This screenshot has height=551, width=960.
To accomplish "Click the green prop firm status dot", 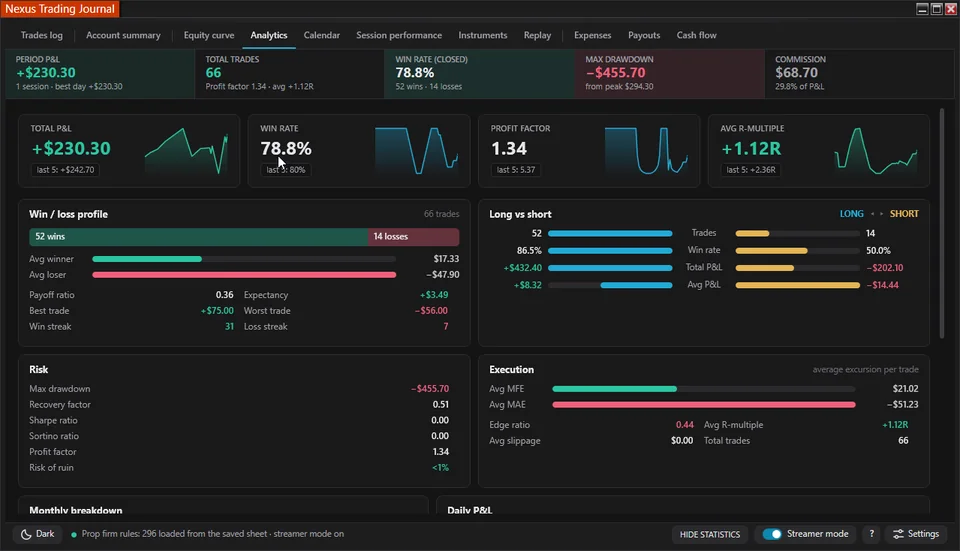I will pyautogui.click(x=74, y=534).
